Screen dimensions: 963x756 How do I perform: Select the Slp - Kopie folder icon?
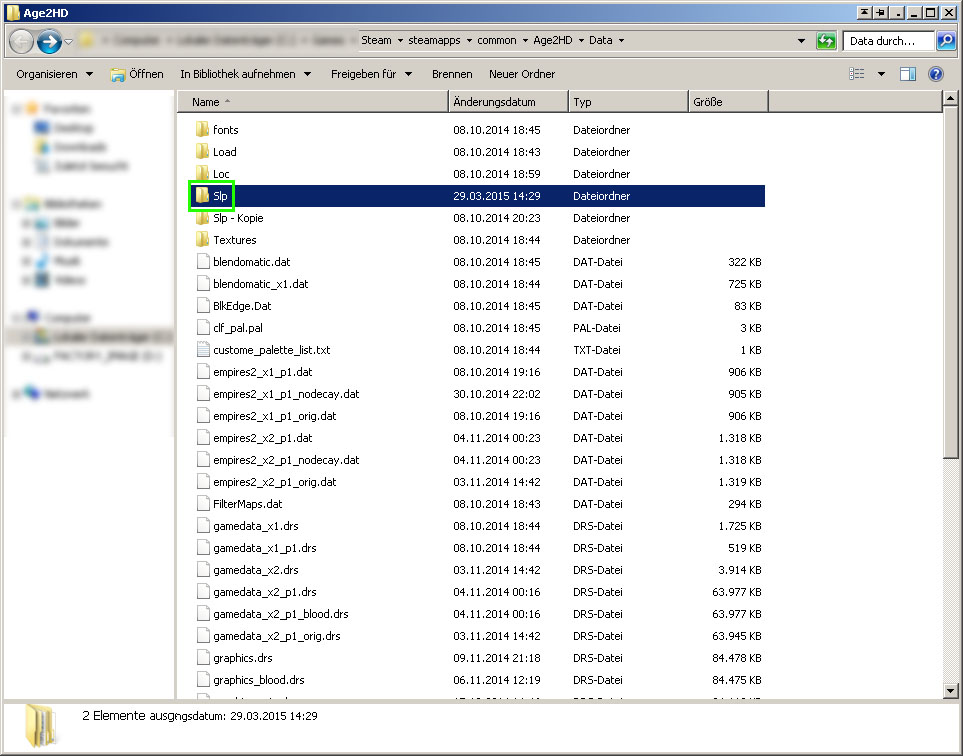[203, 217]
